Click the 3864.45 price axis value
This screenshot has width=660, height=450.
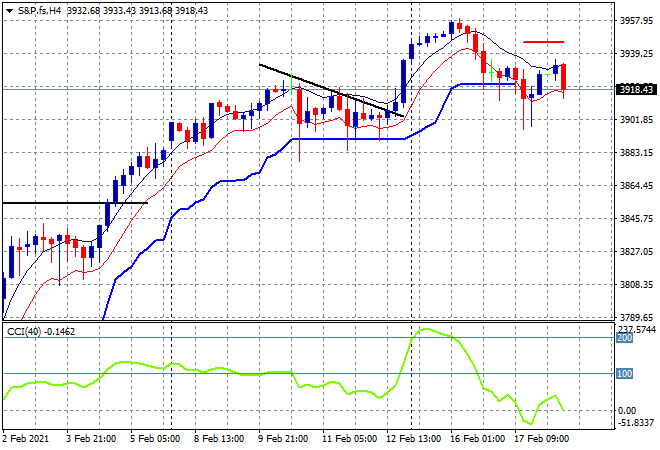click(x=636, y=186)
